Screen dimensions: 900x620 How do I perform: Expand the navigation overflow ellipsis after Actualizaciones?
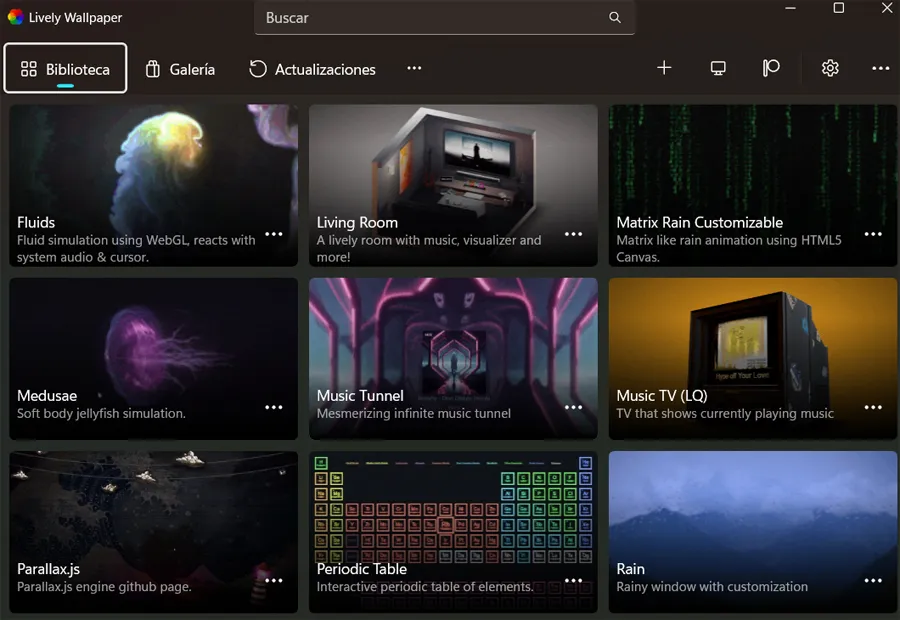[x=414, y=68]
